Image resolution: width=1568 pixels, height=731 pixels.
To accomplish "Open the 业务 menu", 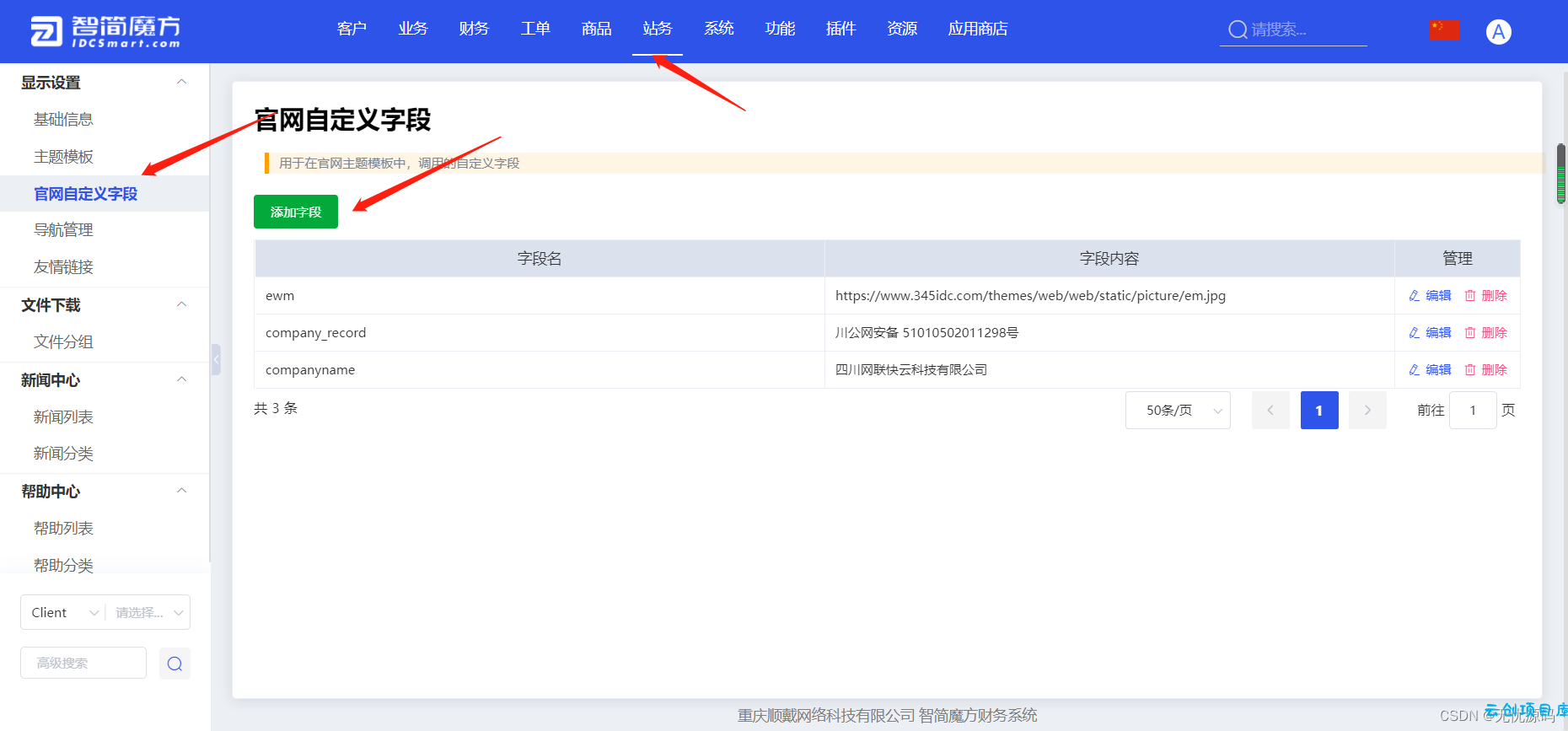I will [x=413, y=29].
